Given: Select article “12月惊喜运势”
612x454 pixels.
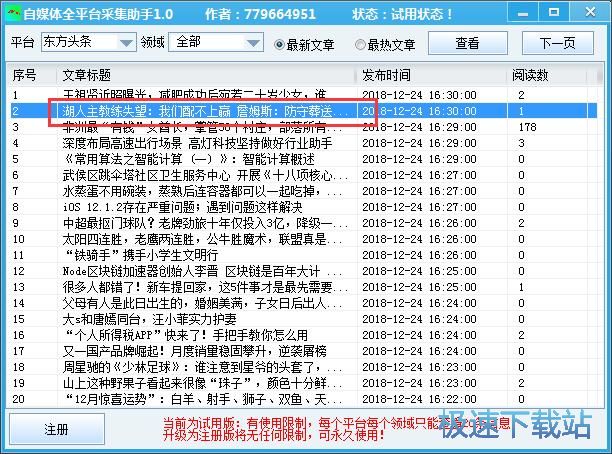Looking at the screenshot, I should [x=202, y=399].
